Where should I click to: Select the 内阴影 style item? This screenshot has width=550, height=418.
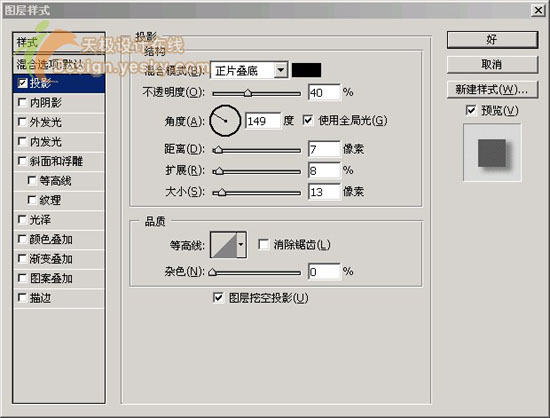tap(59, 103)
